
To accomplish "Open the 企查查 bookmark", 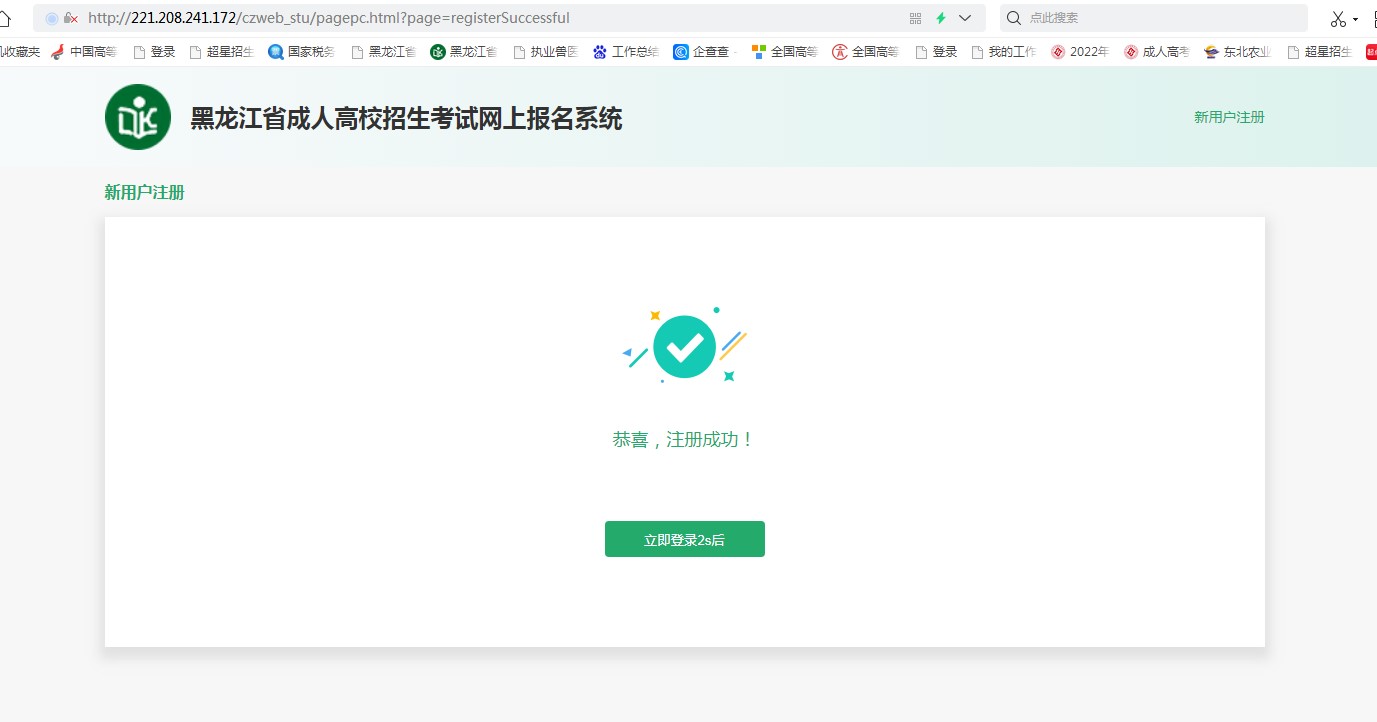I will (703, 52).
